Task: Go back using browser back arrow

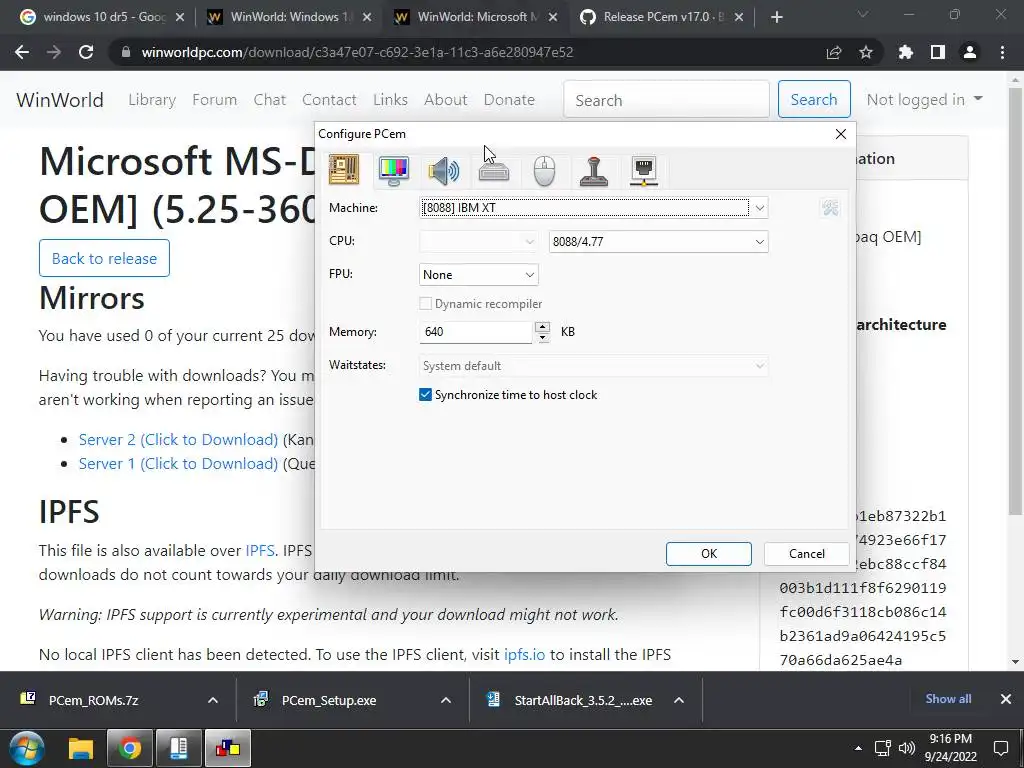Action: 22,52
